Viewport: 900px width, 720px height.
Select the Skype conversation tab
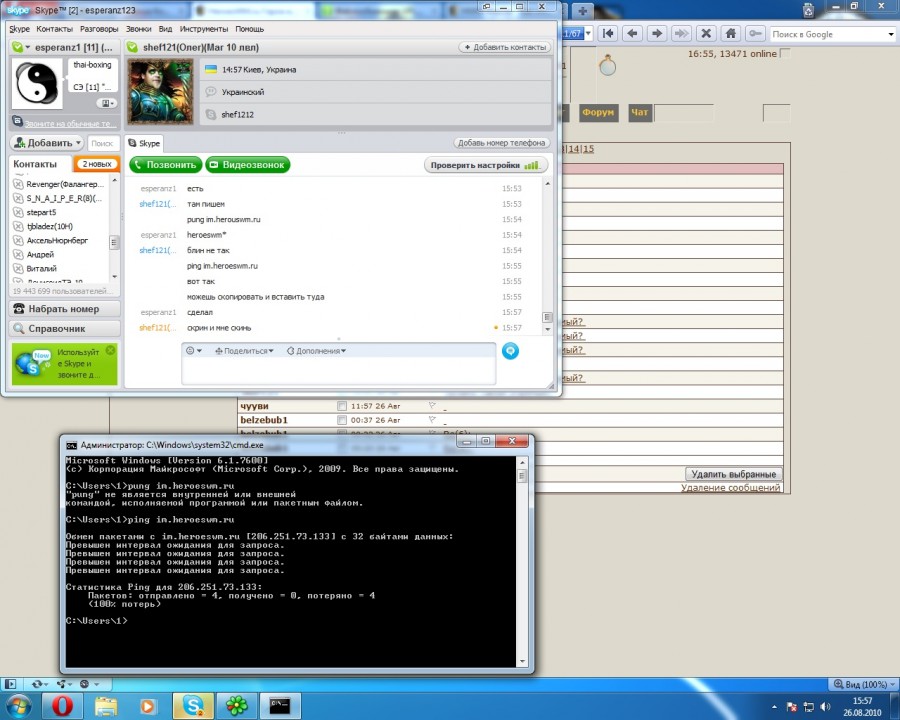click(x=145, y=143)
